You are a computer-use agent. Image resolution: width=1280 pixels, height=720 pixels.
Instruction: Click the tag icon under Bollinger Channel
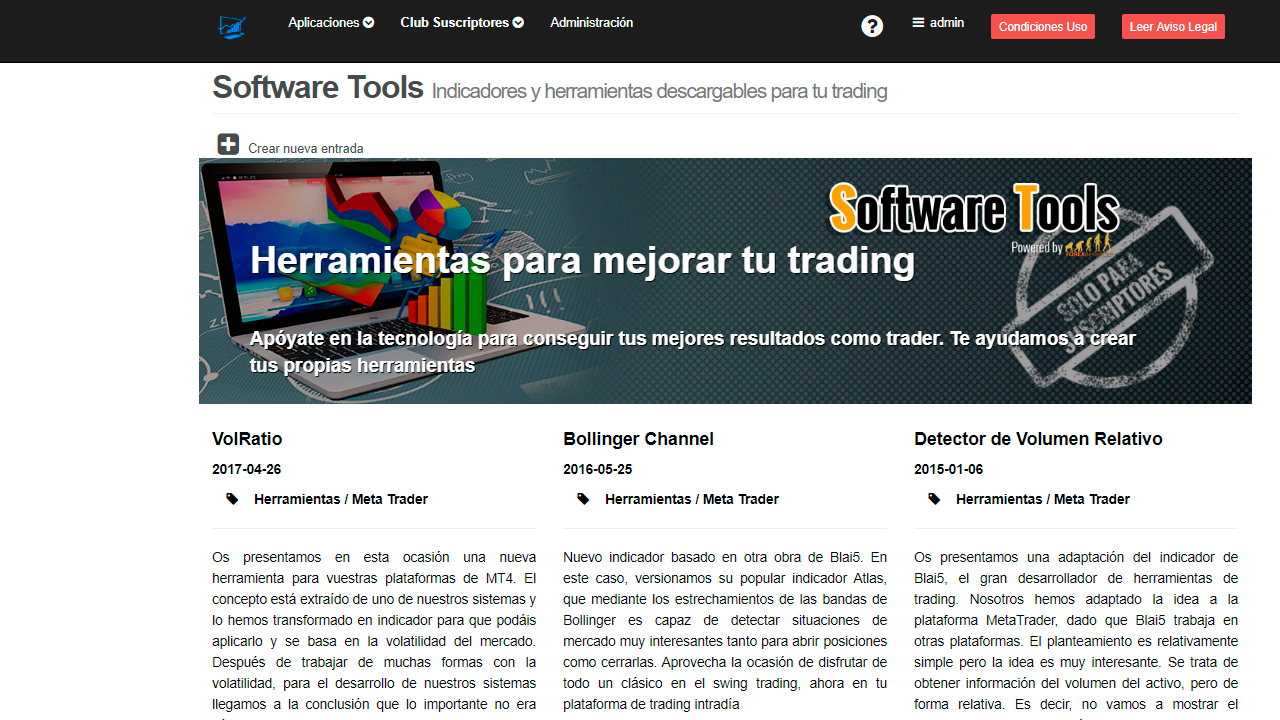[x=583, y=499]
